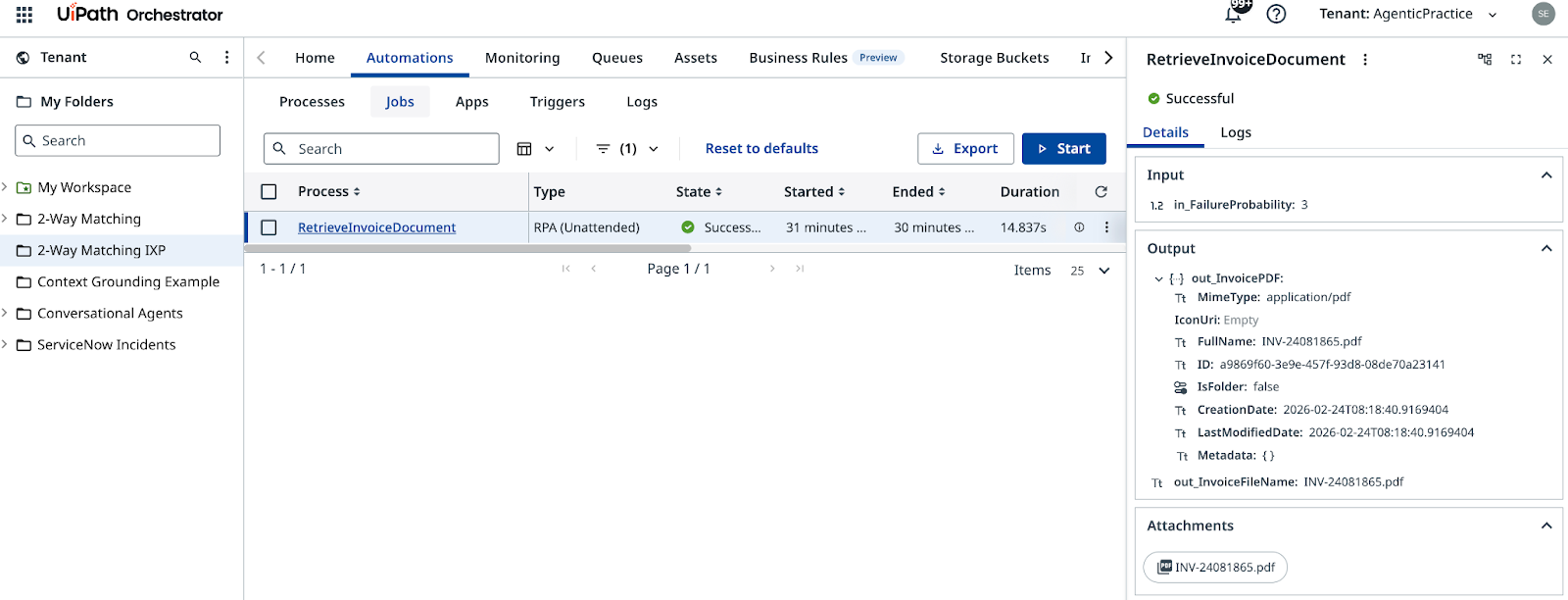Open the Storage Buckets tab
Screen dimensions: 1568x600
click(995, 58)
